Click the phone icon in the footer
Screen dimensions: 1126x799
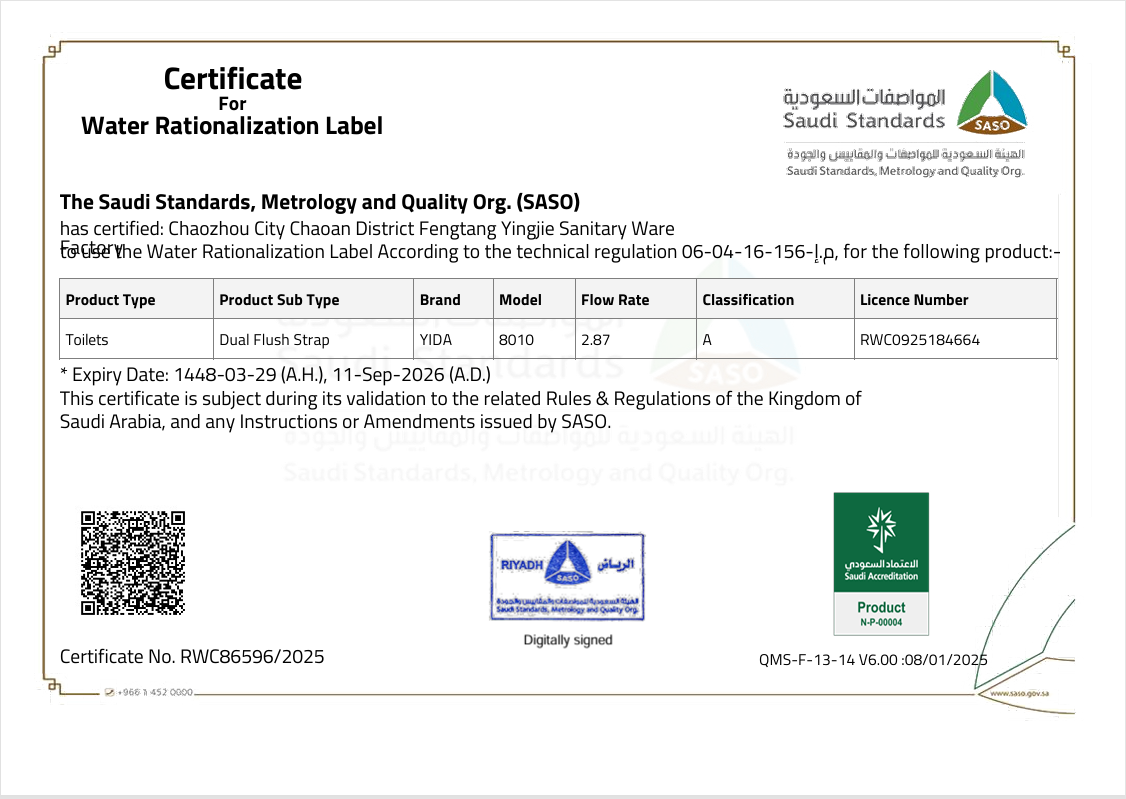click(x=109, y=693)
